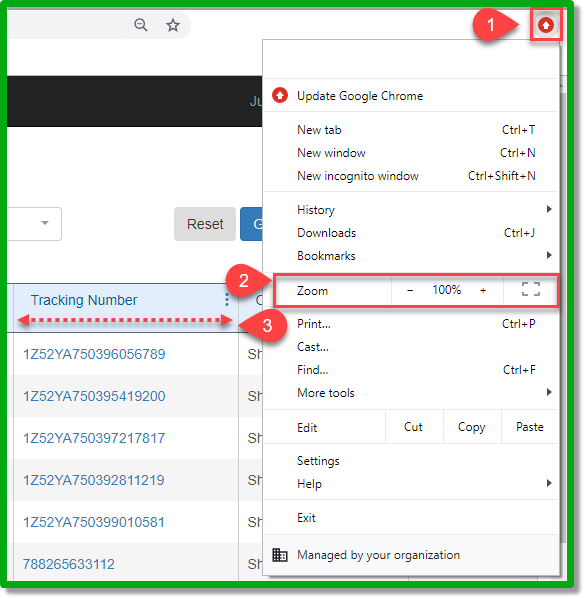This screenshot has width=585, height=599.
Task: Open a New incognito window
Action: (411, 176)
